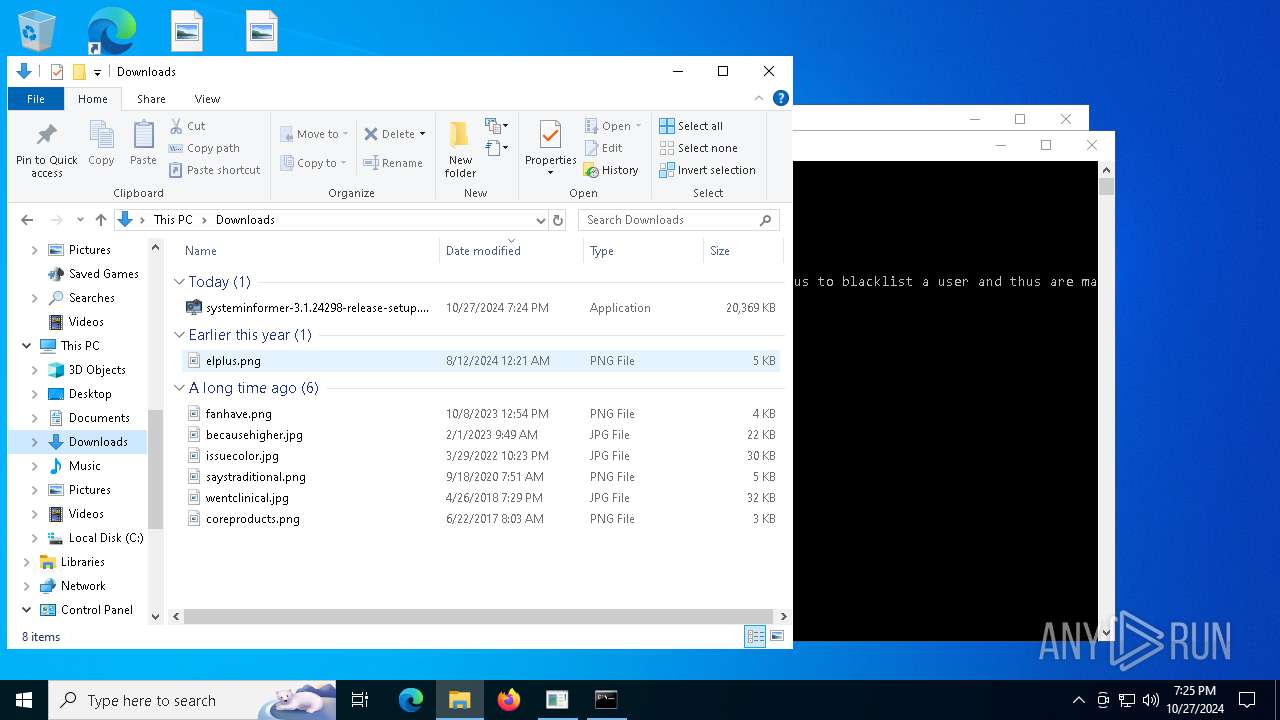The height and width of the screenshot is (720, 1280).
Task: Open the Delete dropdown arrow
Action: 422,134
